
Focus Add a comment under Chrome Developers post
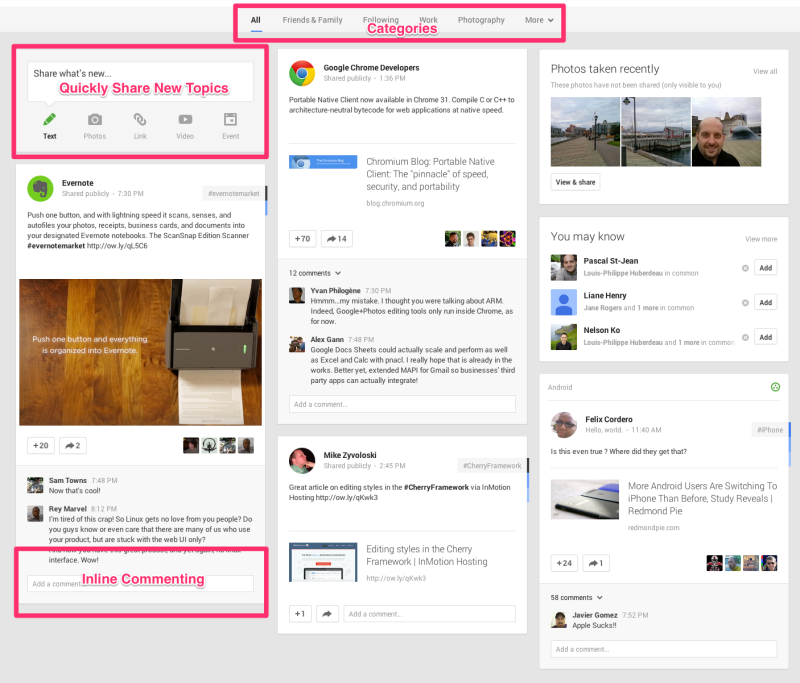coord(402,404)
